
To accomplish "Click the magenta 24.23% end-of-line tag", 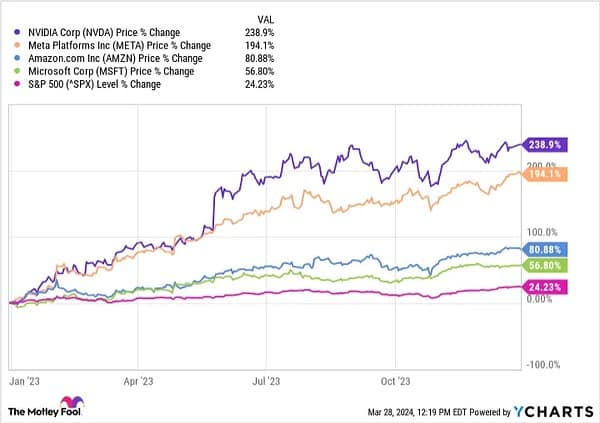I will coord(546,286).
